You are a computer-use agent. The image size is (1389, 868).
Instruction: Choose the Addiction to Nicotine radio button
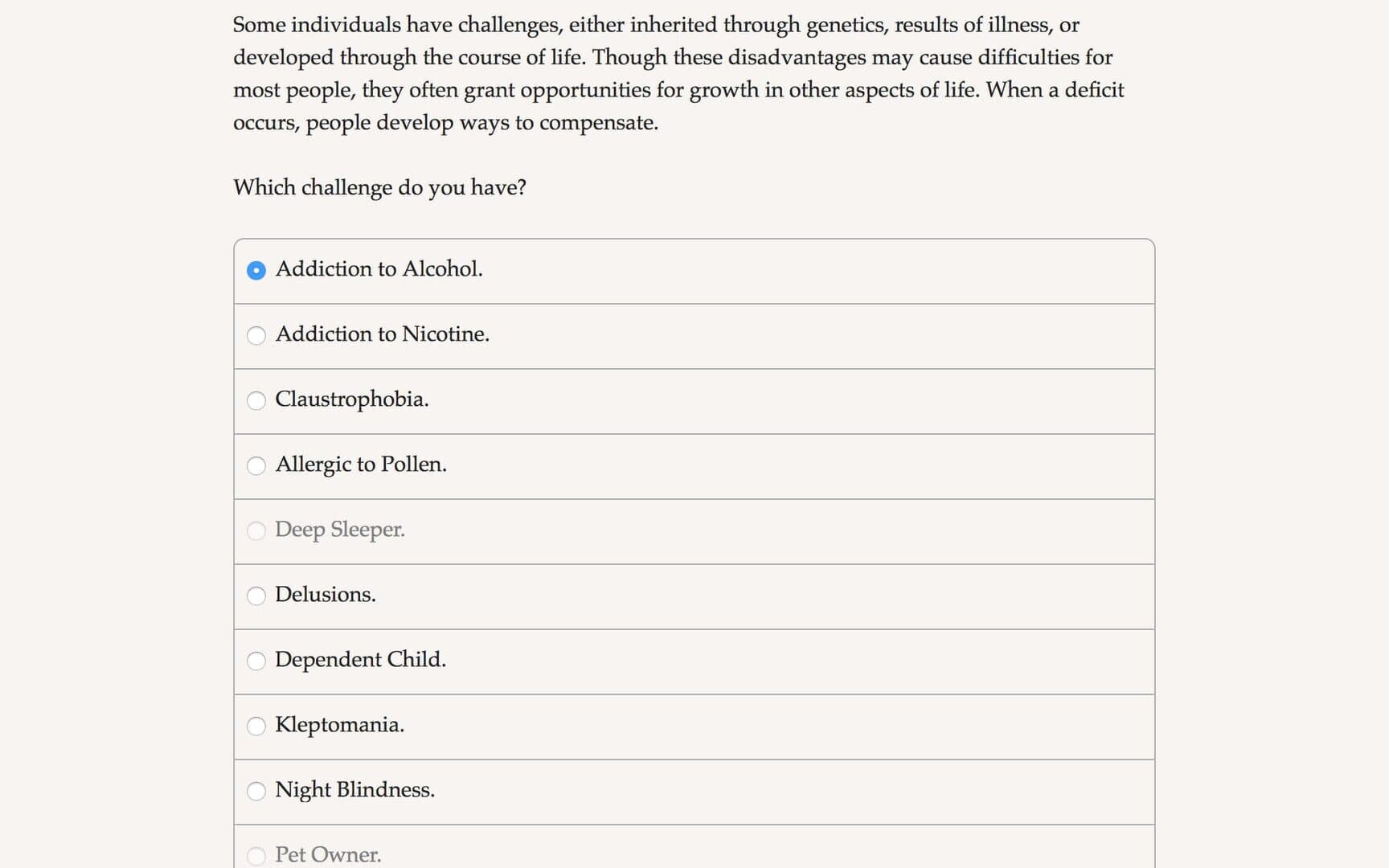click(256, 335)
